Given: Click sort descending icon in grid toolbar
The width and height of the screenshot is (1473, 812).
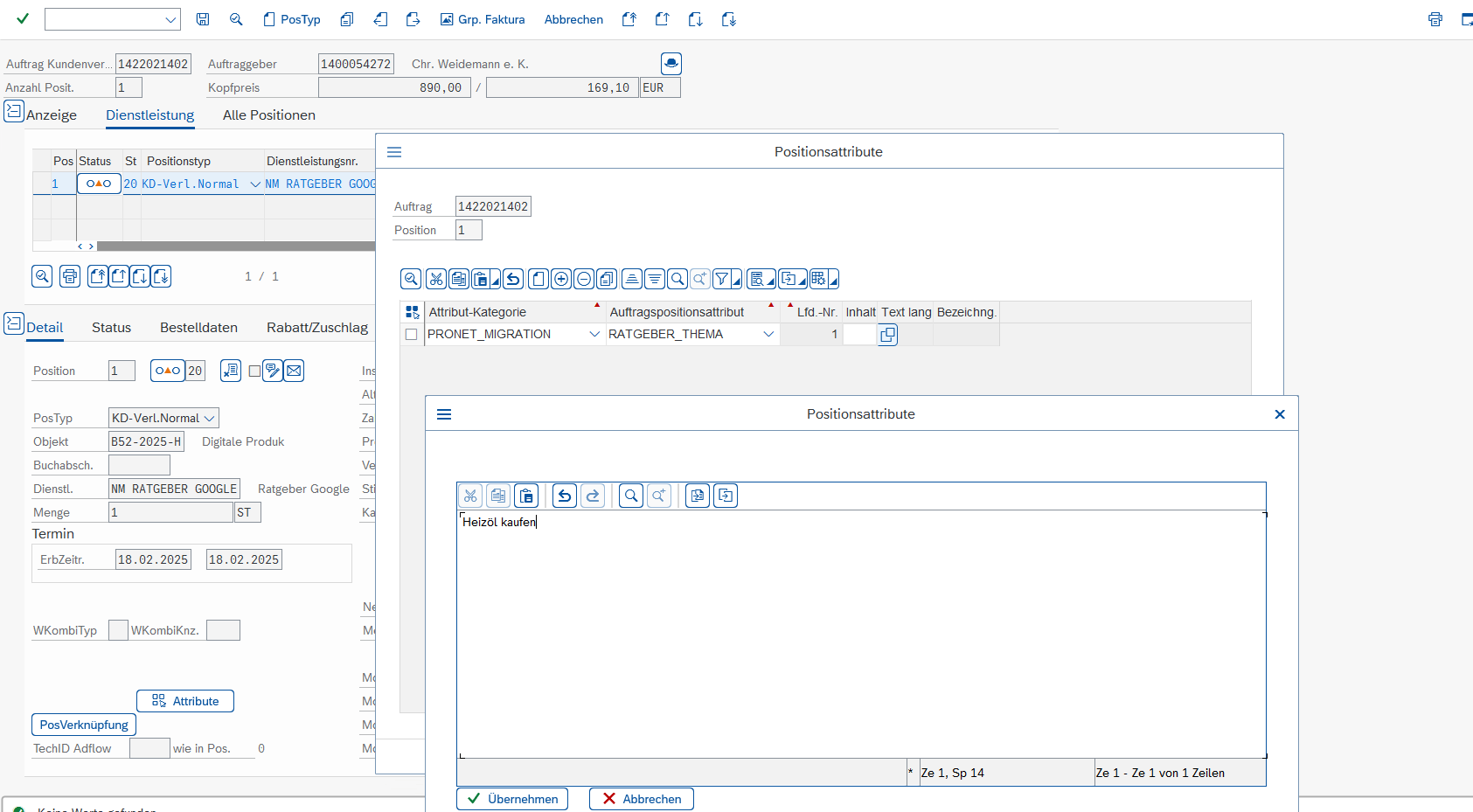Looking at the screenshot, I should click(655, 279).
